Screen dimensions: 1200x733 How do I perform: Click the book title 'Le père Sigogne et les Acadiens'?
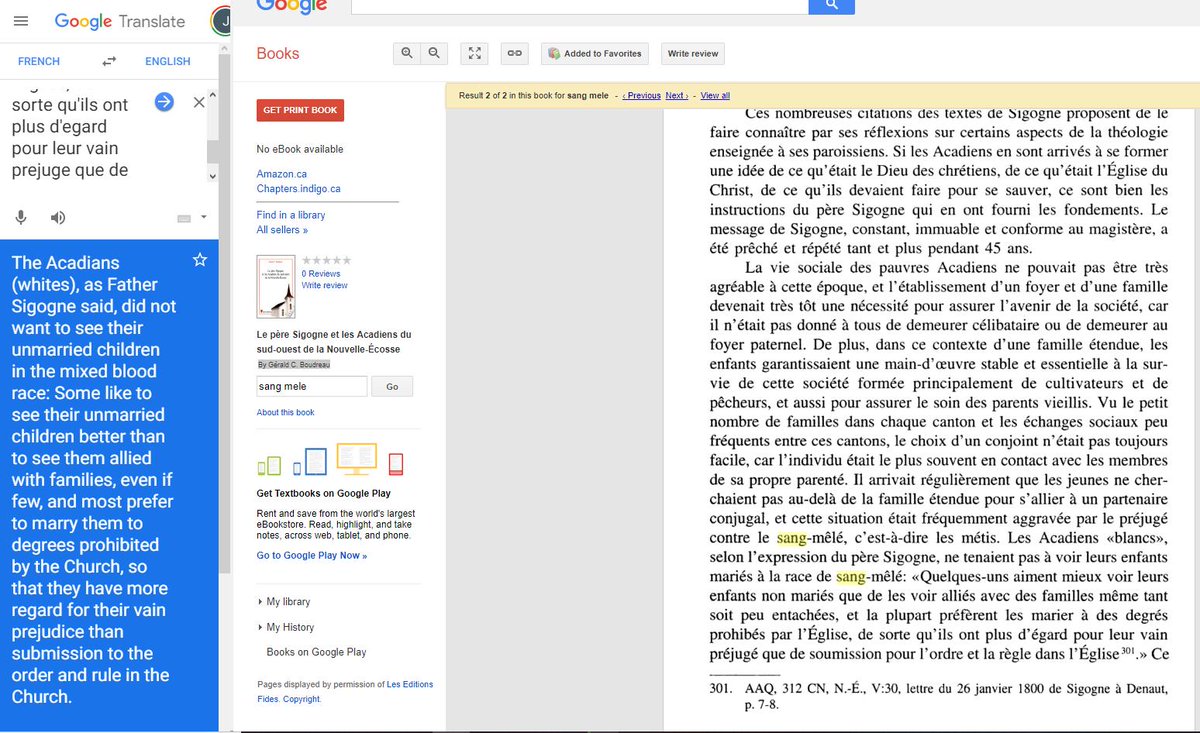point(334,340)
